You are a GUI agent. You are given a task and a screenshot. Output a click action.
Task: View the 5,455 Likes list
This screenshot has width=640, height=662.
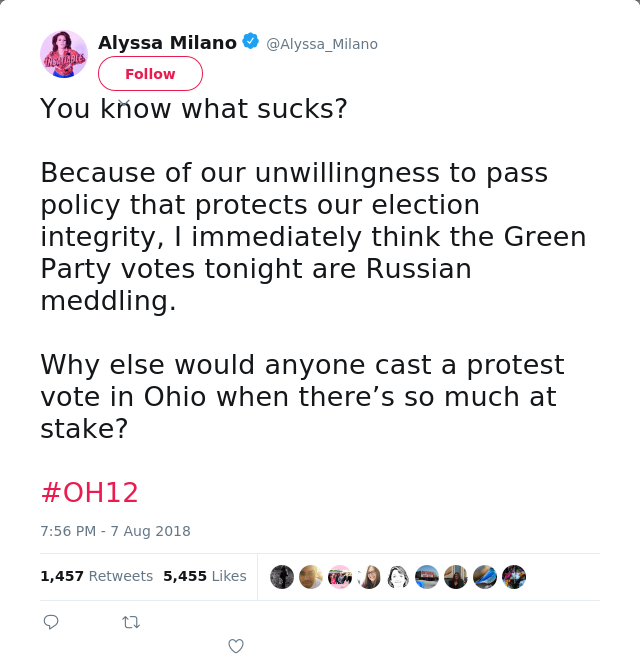point(205,576)
